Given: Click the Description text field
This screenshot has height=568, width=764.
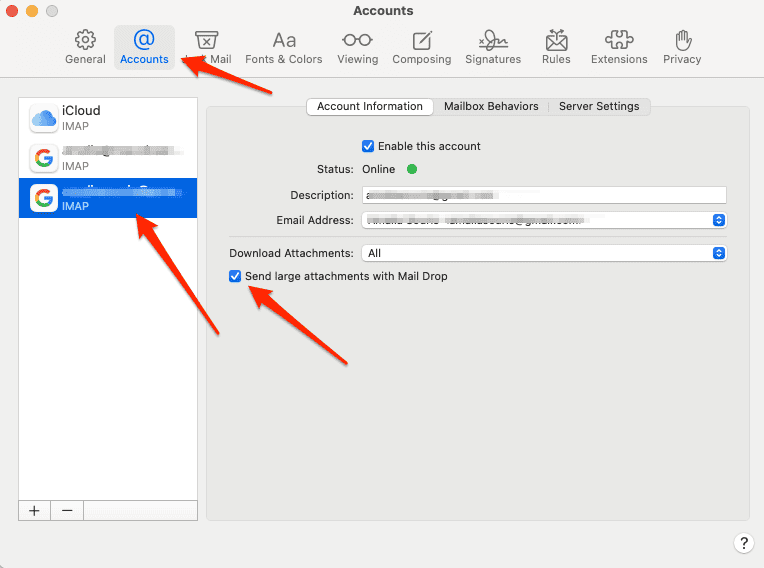Looking at the screenshot, I should pos(543,195).
